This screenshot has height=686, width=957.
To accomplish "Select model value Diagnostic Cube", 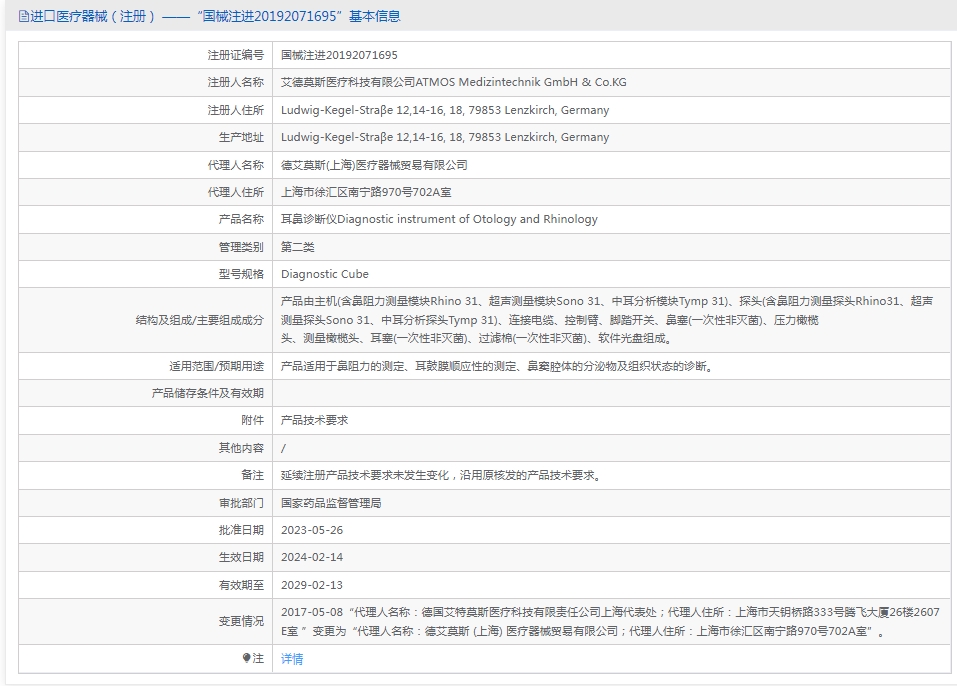I will [325, 273].
